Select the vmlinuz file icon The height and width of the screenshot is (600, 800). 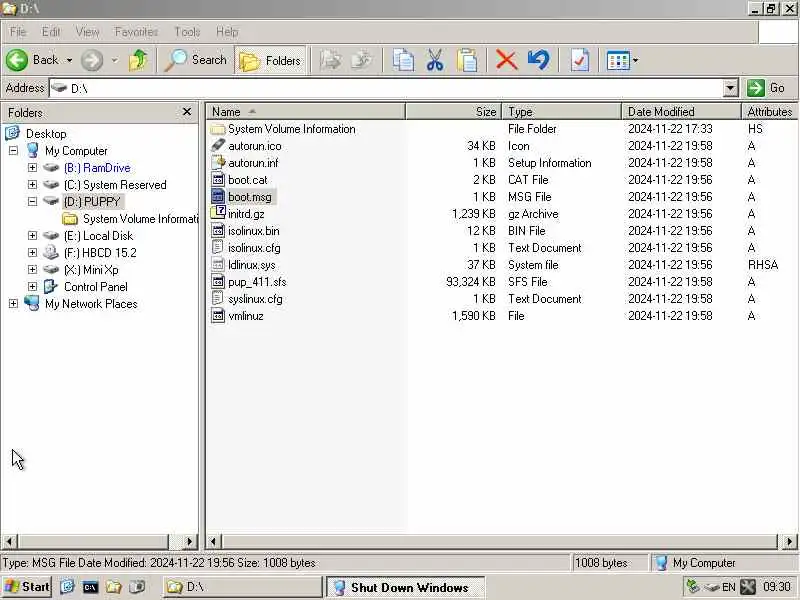(218, 316)
